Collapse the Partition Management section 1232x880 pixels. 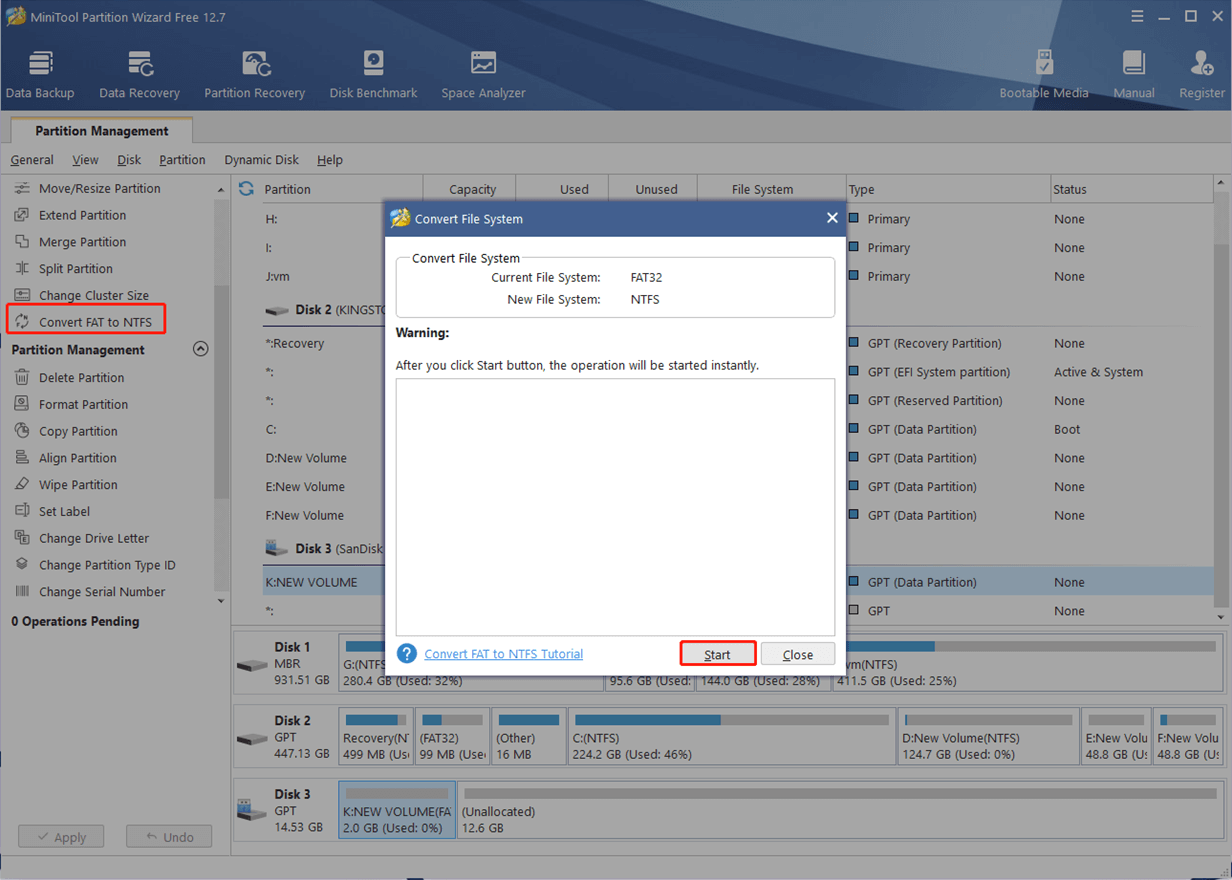point(200,350)
